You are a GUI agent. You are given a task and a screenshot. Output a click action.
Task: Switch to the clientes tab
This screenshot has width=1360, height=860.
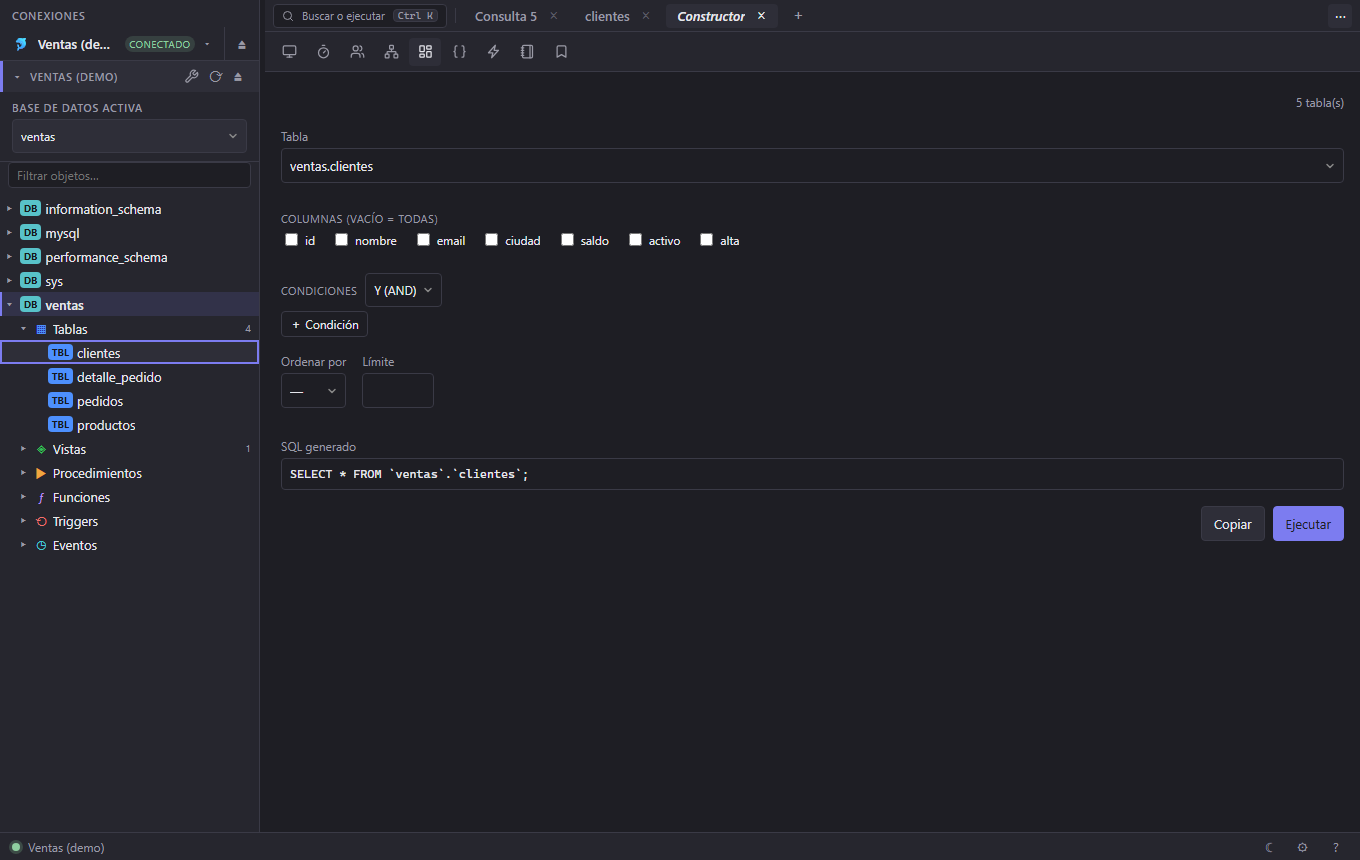point(607,16)
